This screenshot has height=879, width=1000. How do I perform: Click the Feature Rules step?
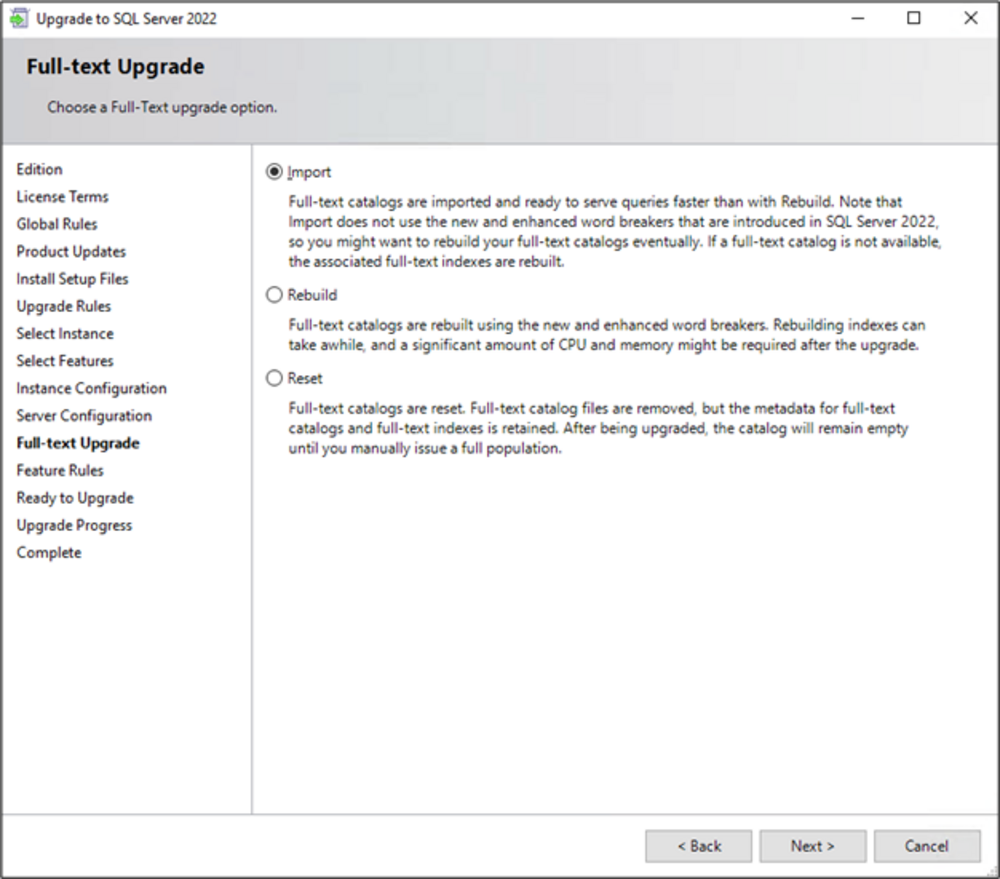tap(60, 470)
